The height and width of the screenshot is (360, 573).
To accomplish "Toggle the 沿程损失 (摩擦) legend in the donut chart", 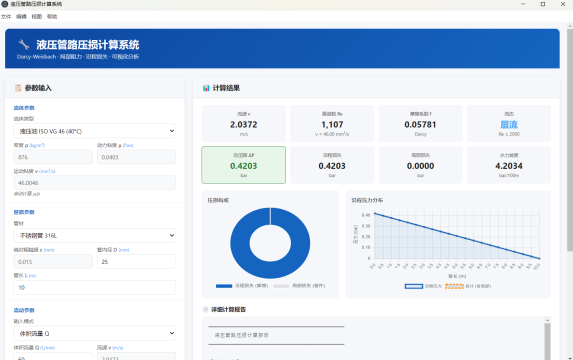I will click(242, 286).
